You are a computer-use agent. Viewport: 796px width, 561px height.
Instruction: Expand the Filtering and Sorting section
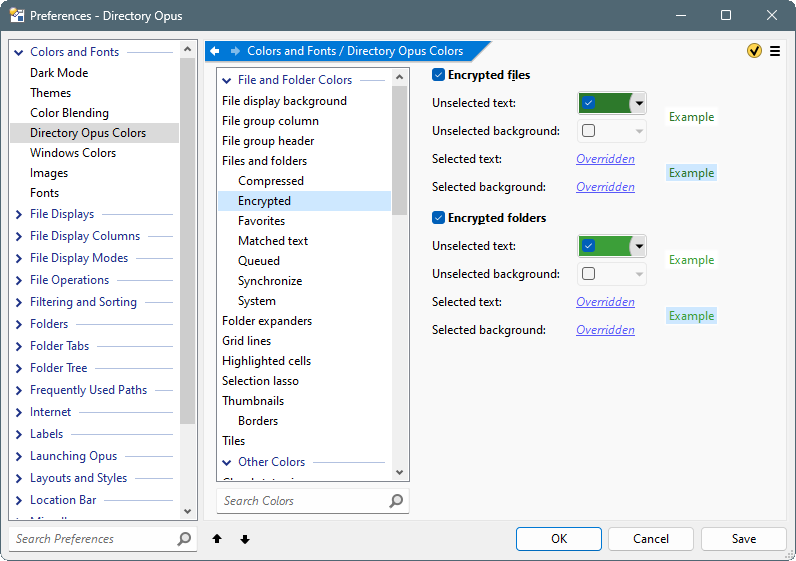(x=19, y=303)
